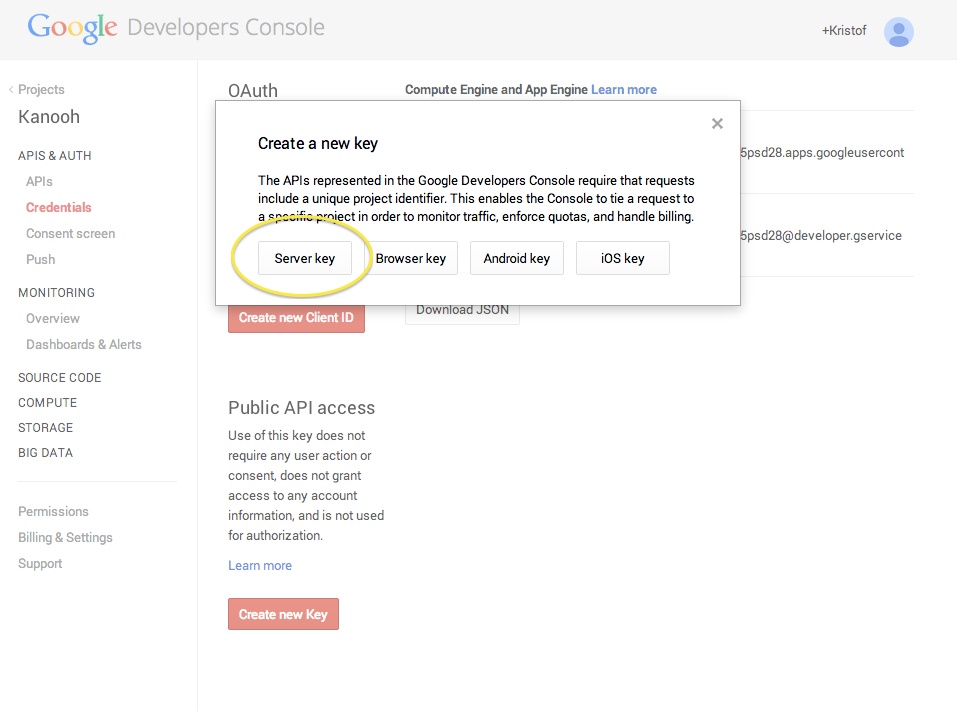Click Create new Client ID button
Image resolution: width=957 pixels, height=711 pixels.
coord(296,318)
